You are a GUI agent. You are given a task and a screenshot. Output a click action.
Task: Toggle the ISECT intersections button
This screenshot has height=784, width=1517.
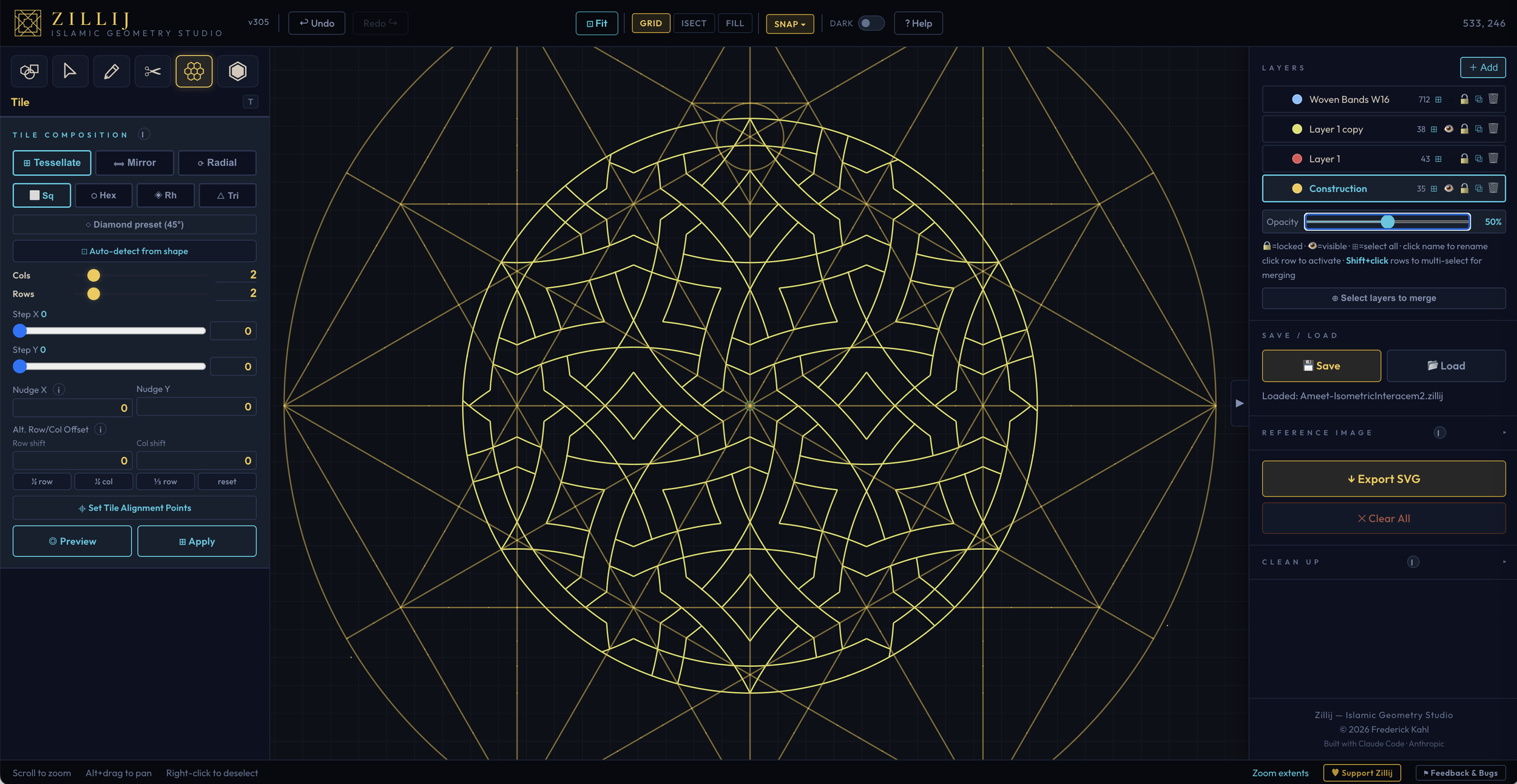(694, 23)
